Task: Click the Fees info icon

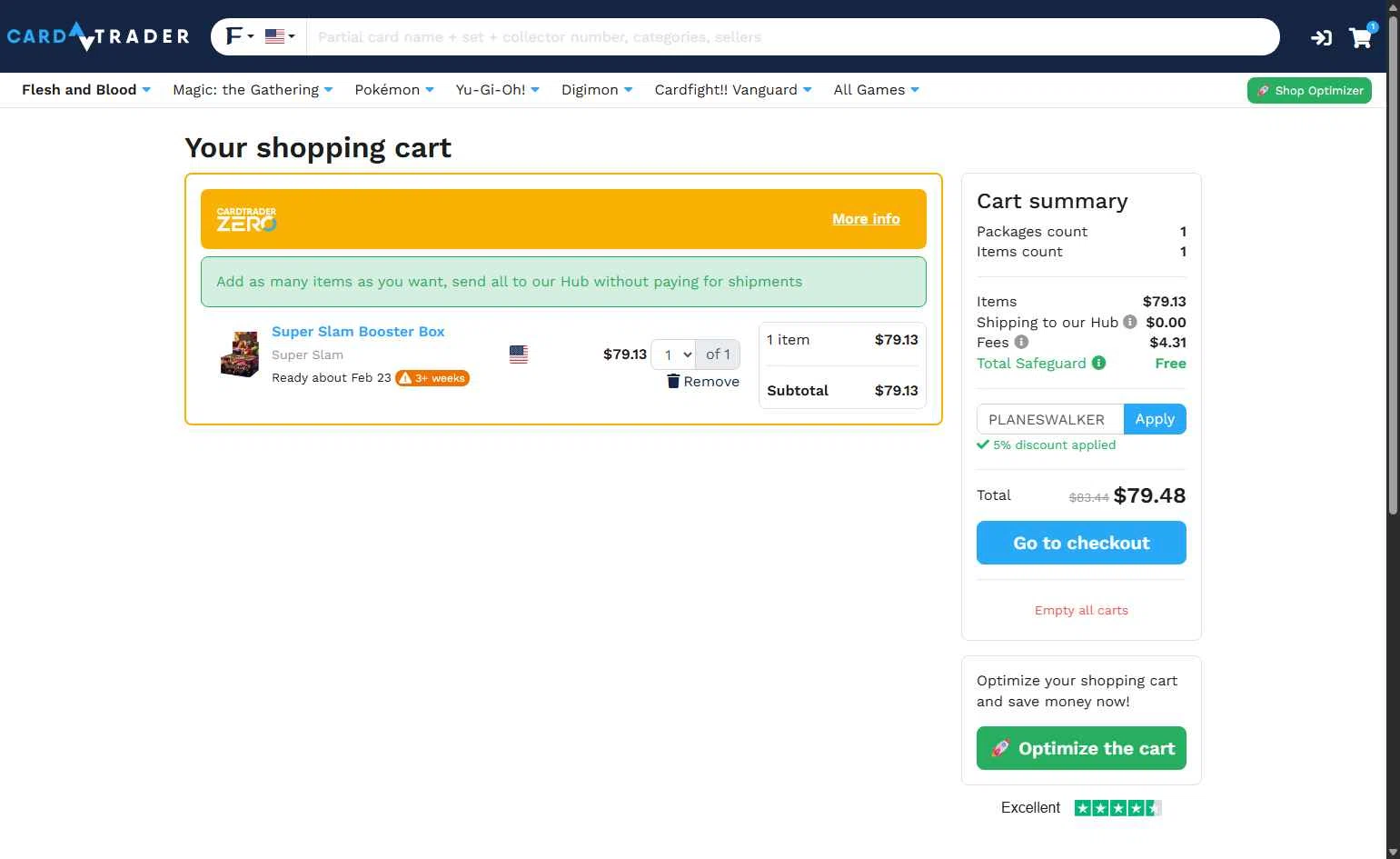Action: pyautogui.click(x=1021, y=342)
